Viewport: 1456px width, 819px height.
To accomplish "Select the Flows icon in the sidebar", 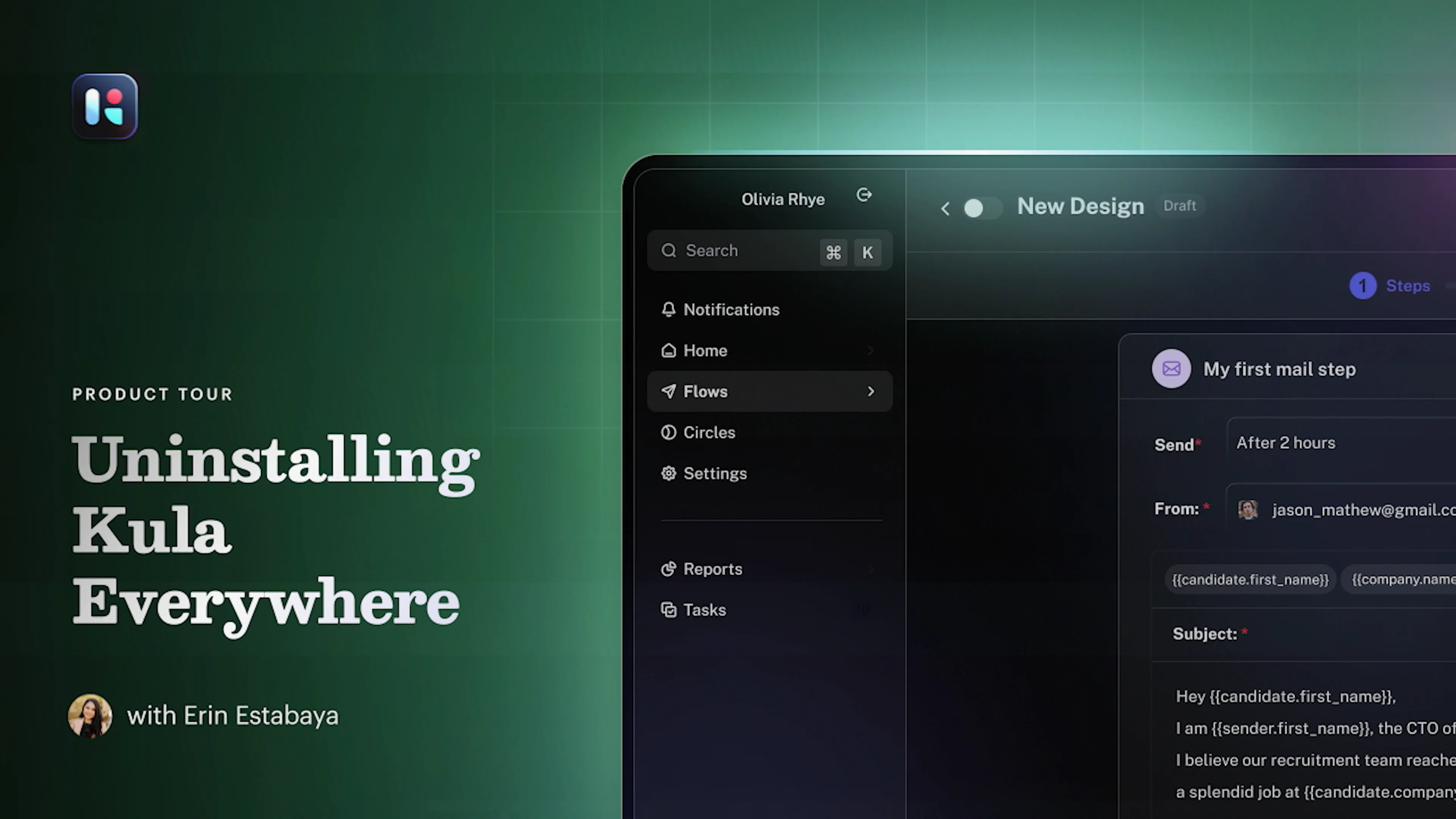I will (669, 391).
